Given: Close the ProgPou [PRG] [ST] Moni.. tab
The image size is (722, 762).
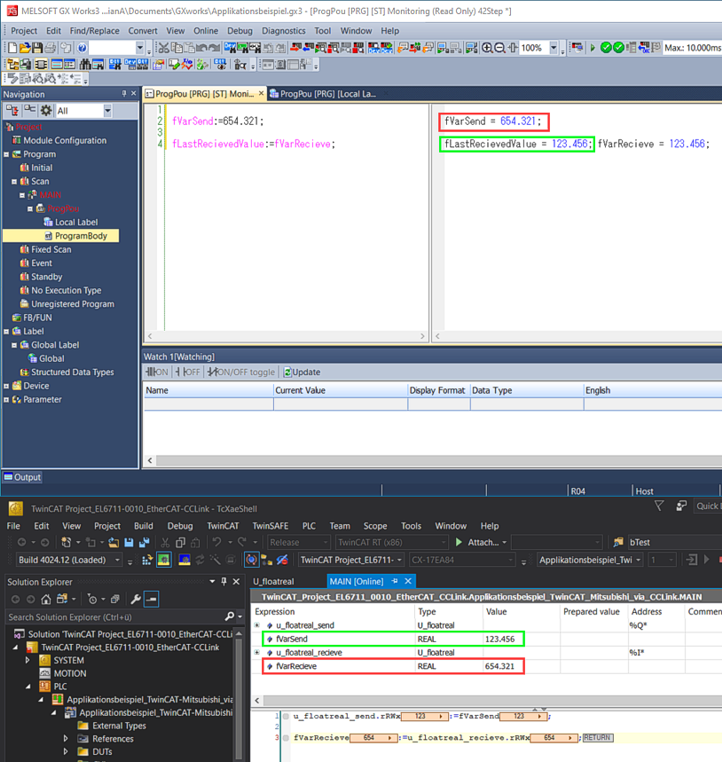Looking at the screenshot, I should pyautogui.click(x=261, y=93).
